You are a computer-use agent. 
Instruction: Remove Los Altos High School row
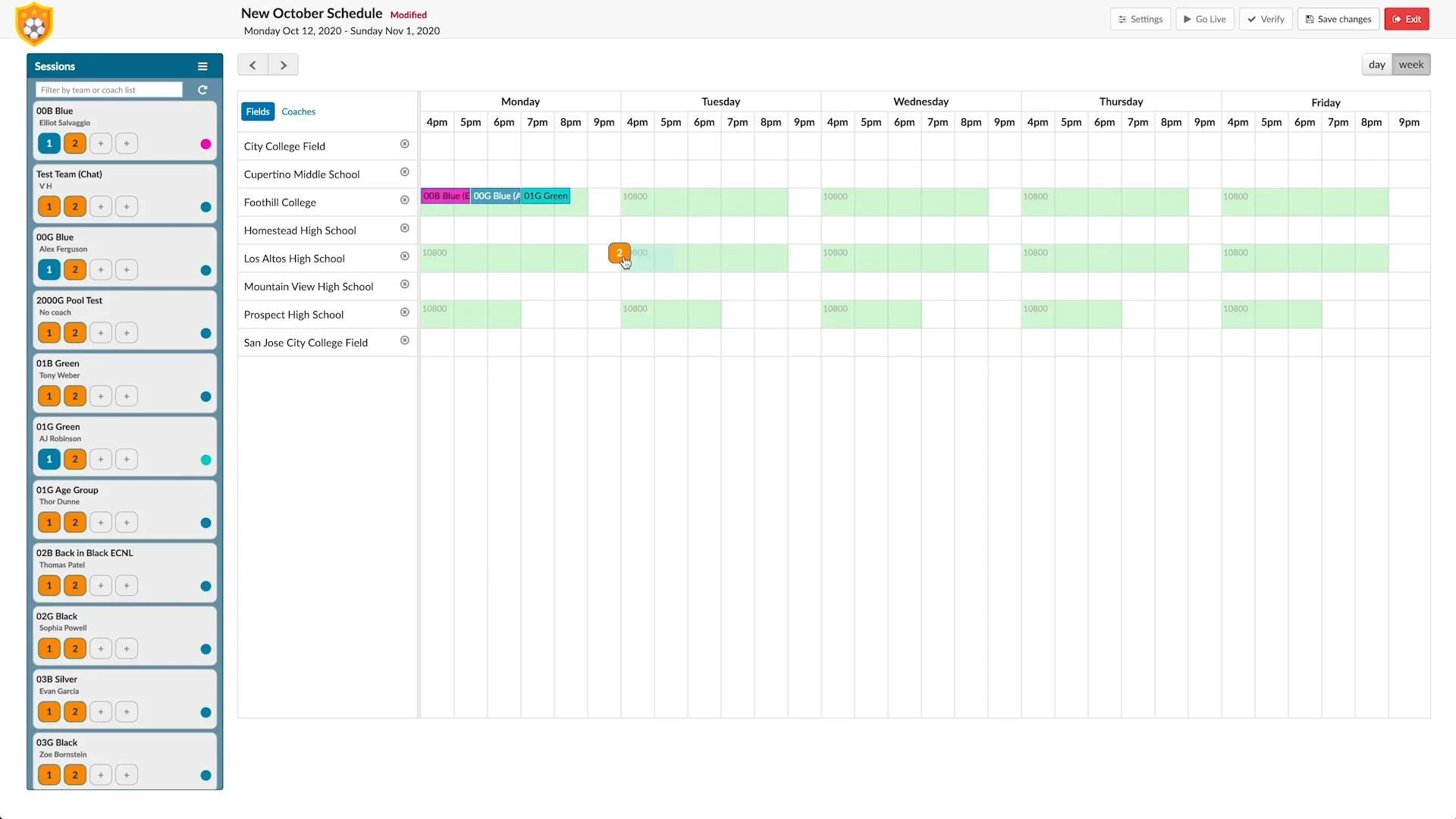coord(405,256)
